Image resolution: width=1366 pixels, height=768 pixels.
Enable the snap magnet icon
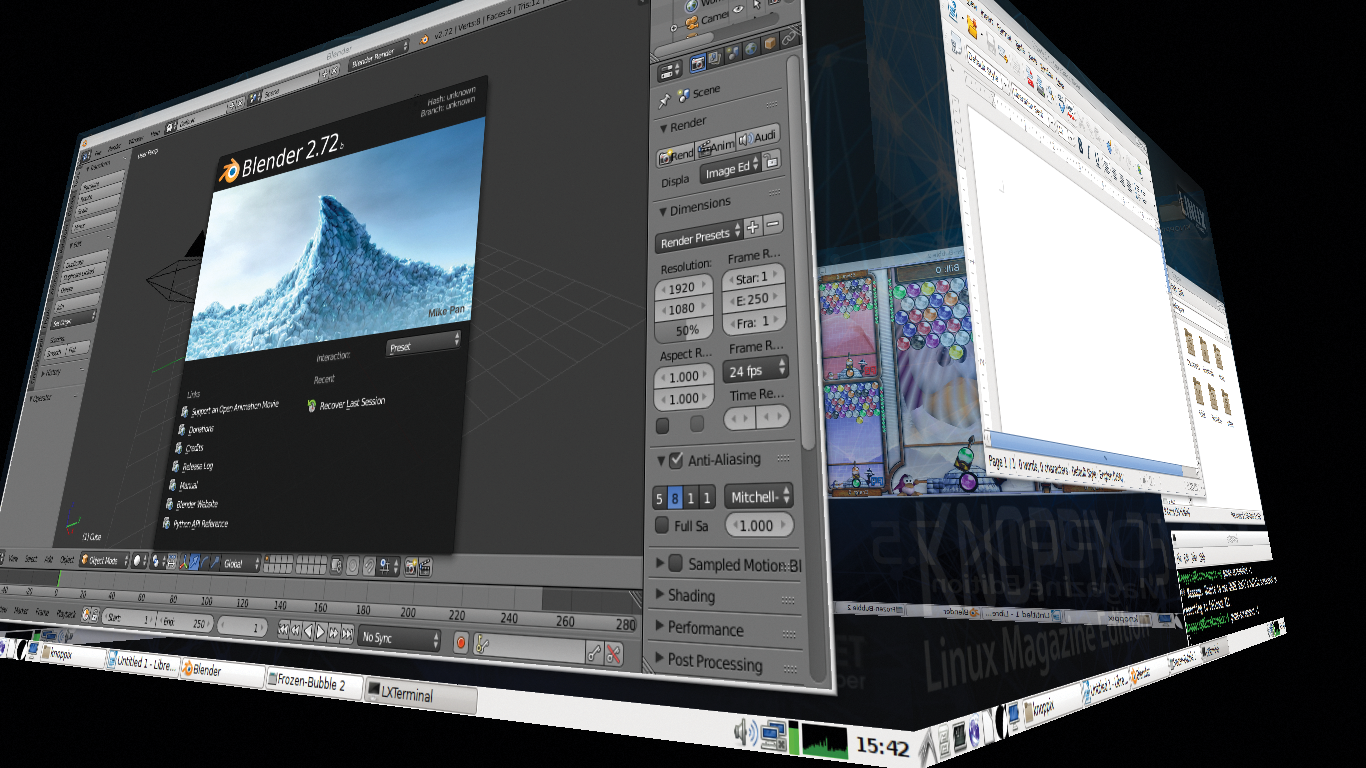[369, 564]
